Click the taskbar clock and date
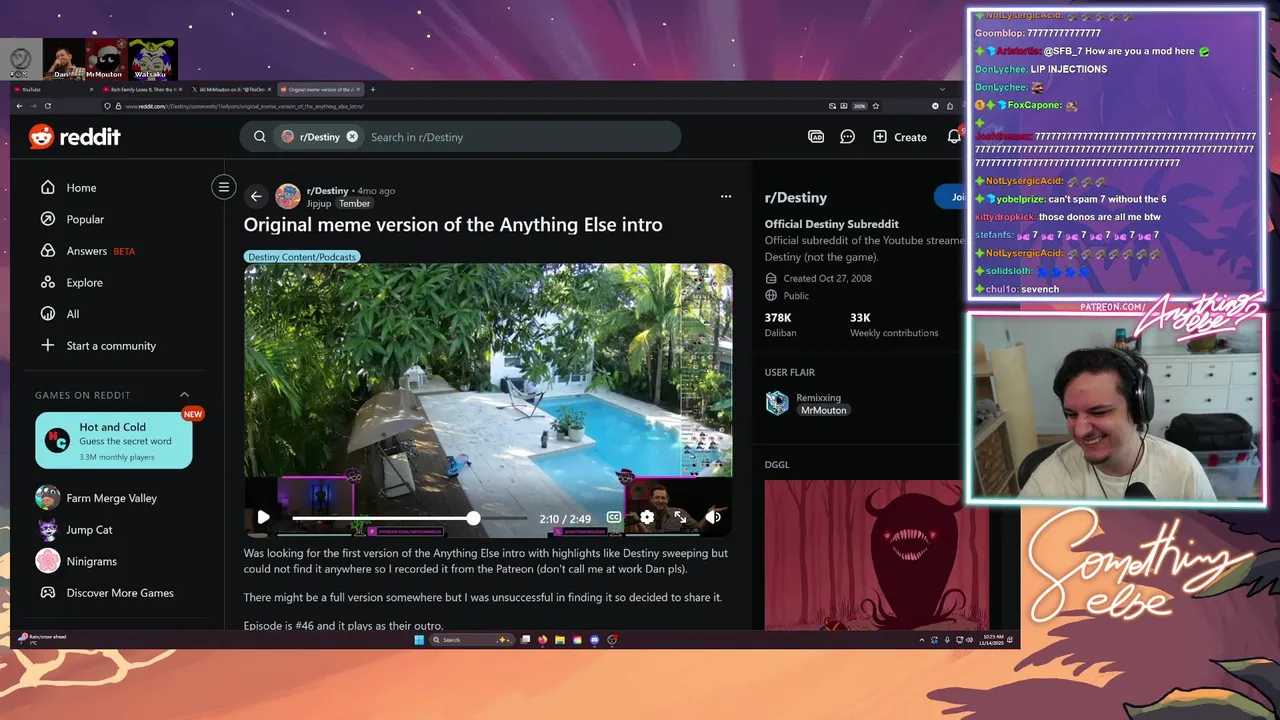This screenshot has width=1280, height=720. coord(994,640)
